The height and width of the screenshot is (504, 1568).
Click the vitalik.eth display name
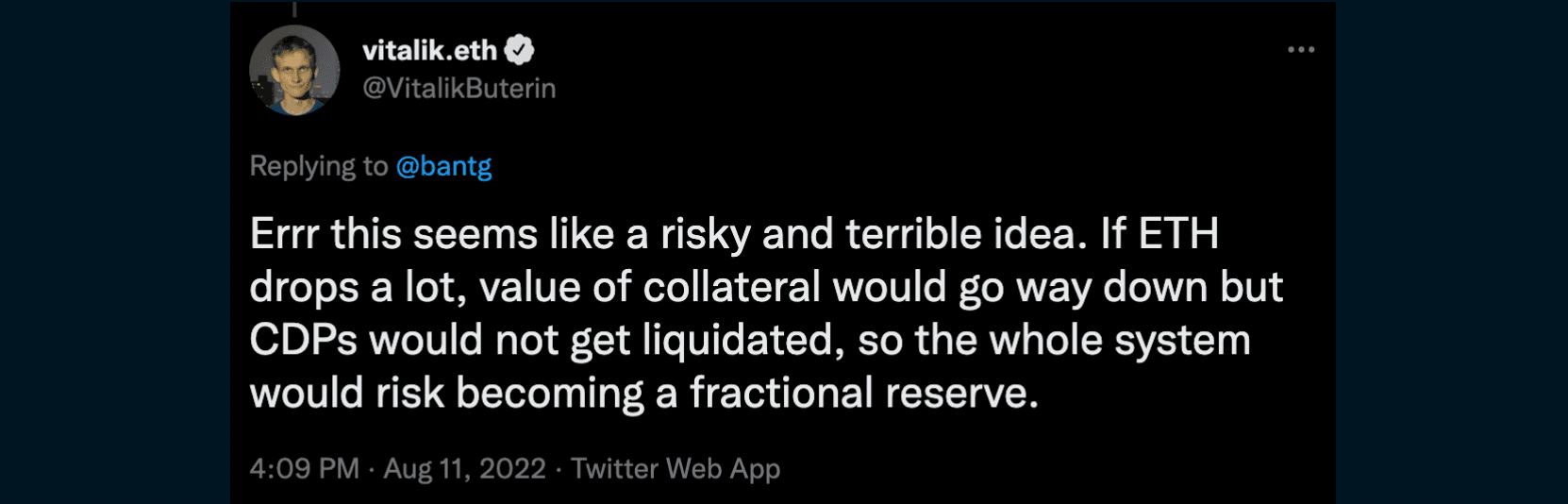click(x=429, y=50)
